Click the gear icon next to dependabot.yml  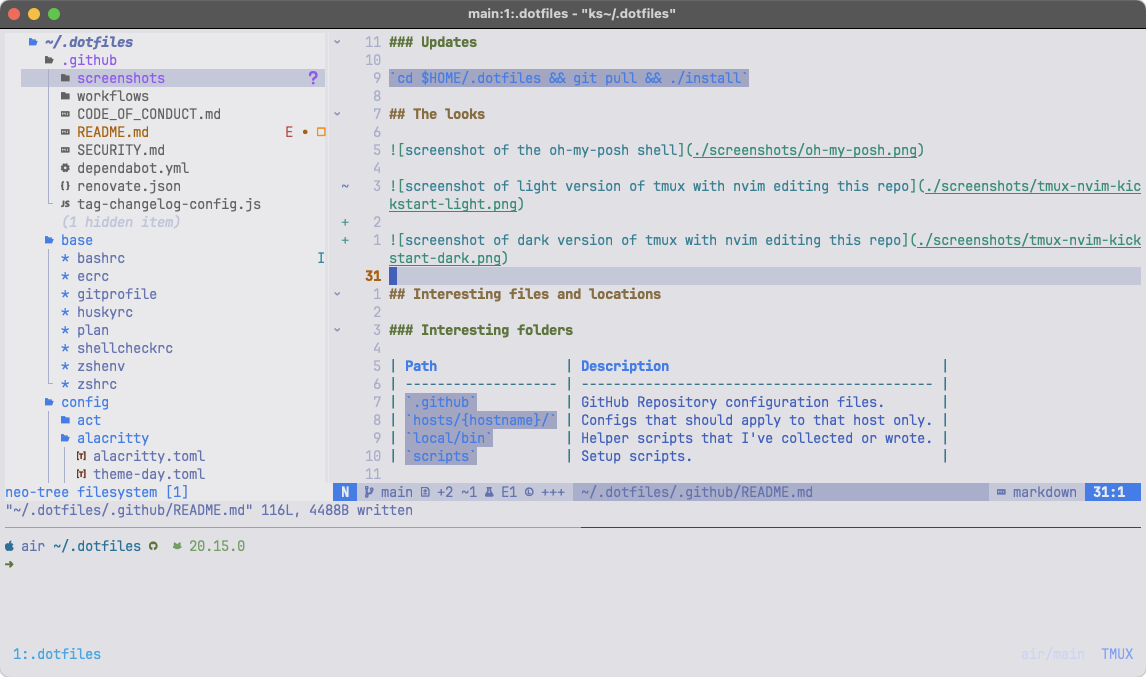65,168
